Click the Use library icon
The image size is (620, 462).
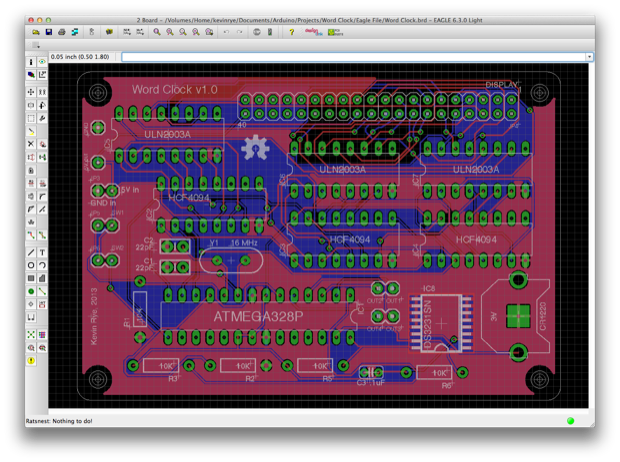pyautogui.click(x=109, y=32)
